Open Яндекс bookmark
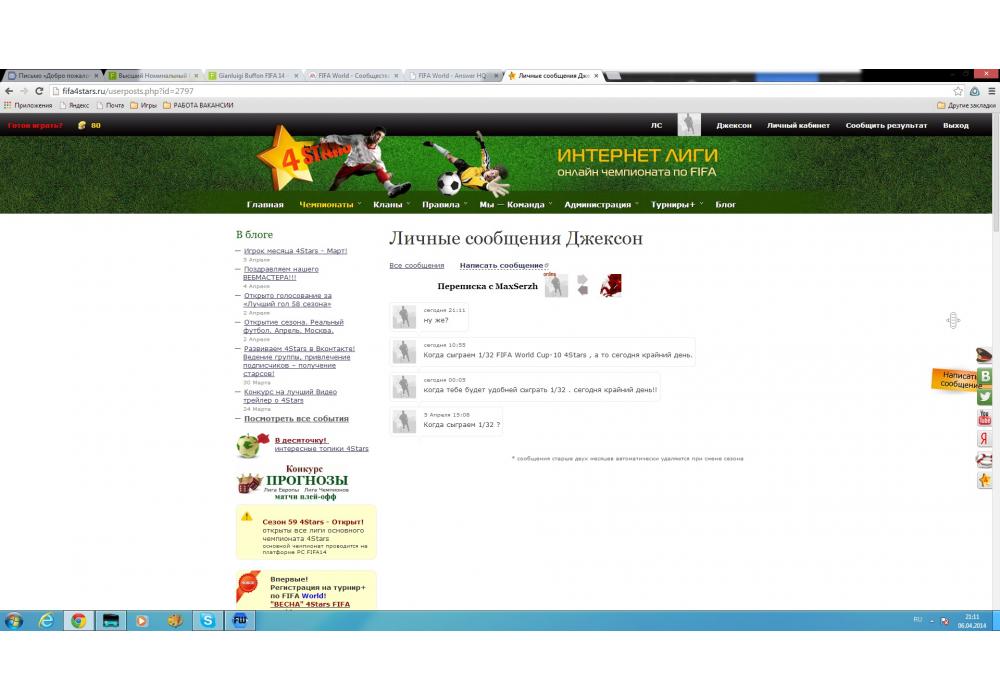The image size is (1000, 700). point(75,105)
